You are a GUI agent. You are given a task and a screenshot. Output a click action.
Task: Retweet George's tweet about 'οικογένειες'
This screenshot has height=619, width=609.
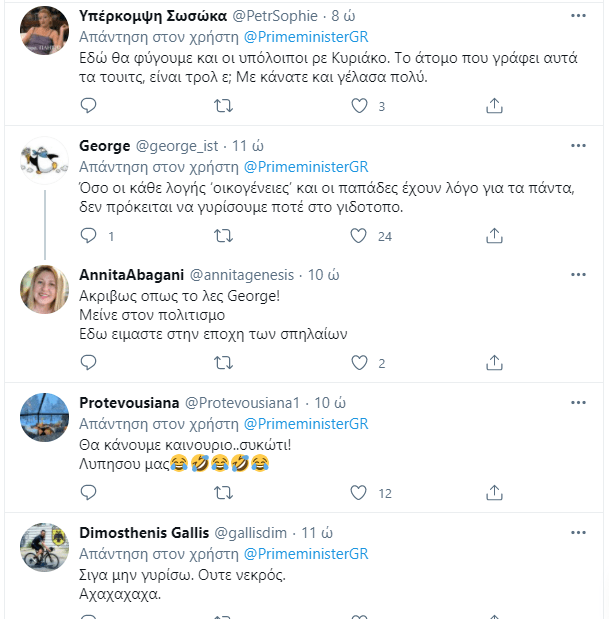224,236
